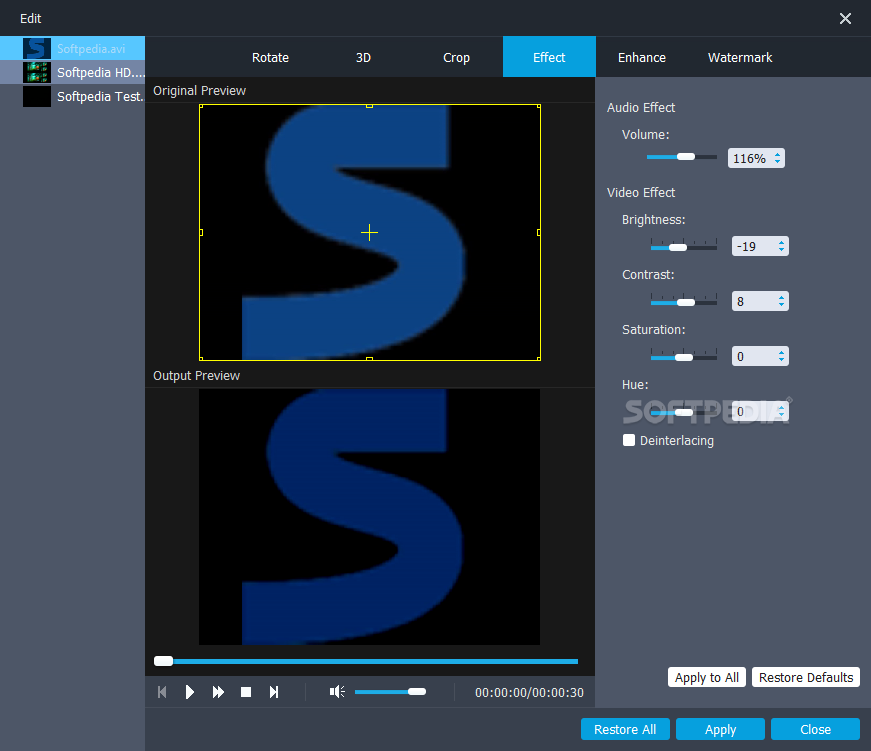This screenshot has height=751, width=871.
Task: Click the crop center crosshair marker
Action: (369, 232)
